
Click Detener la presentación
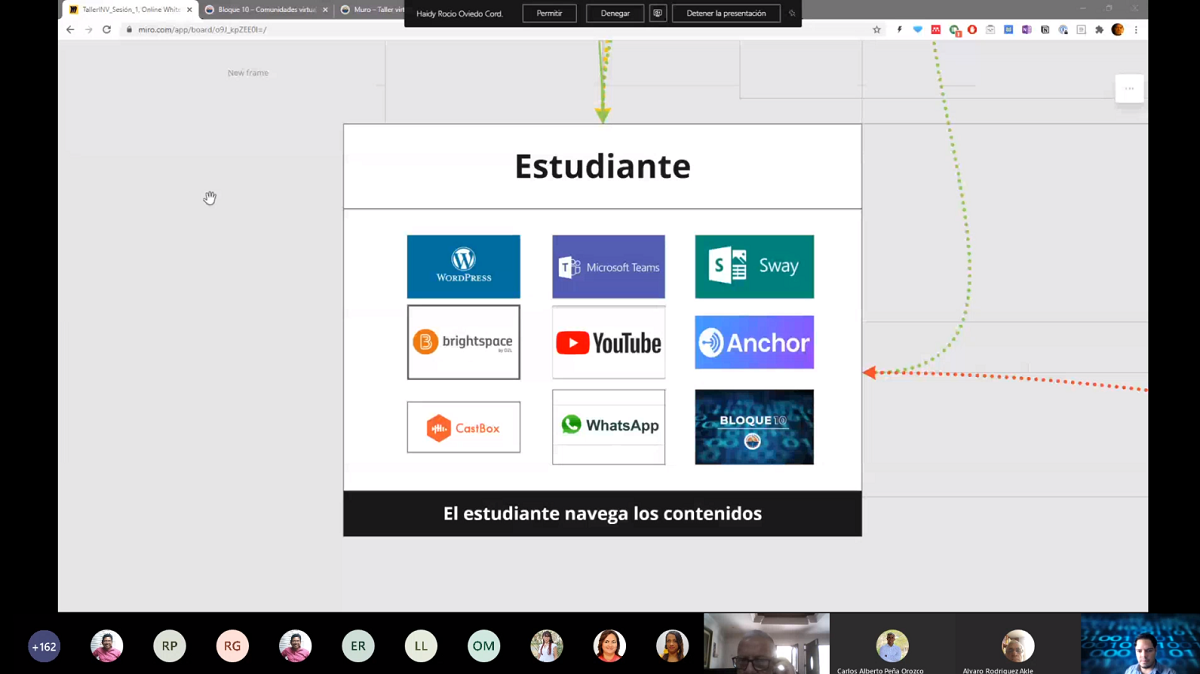tap(726, 14)
